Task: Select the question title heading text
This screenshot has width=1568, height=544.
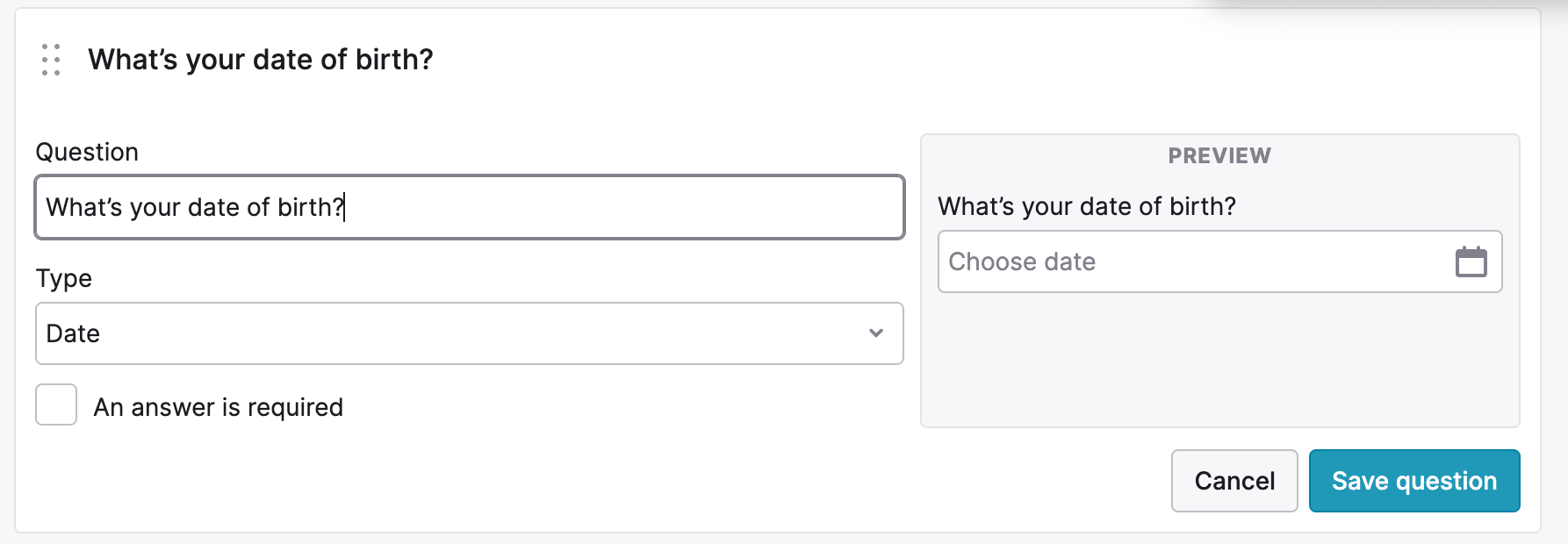Action: [261, 60]
